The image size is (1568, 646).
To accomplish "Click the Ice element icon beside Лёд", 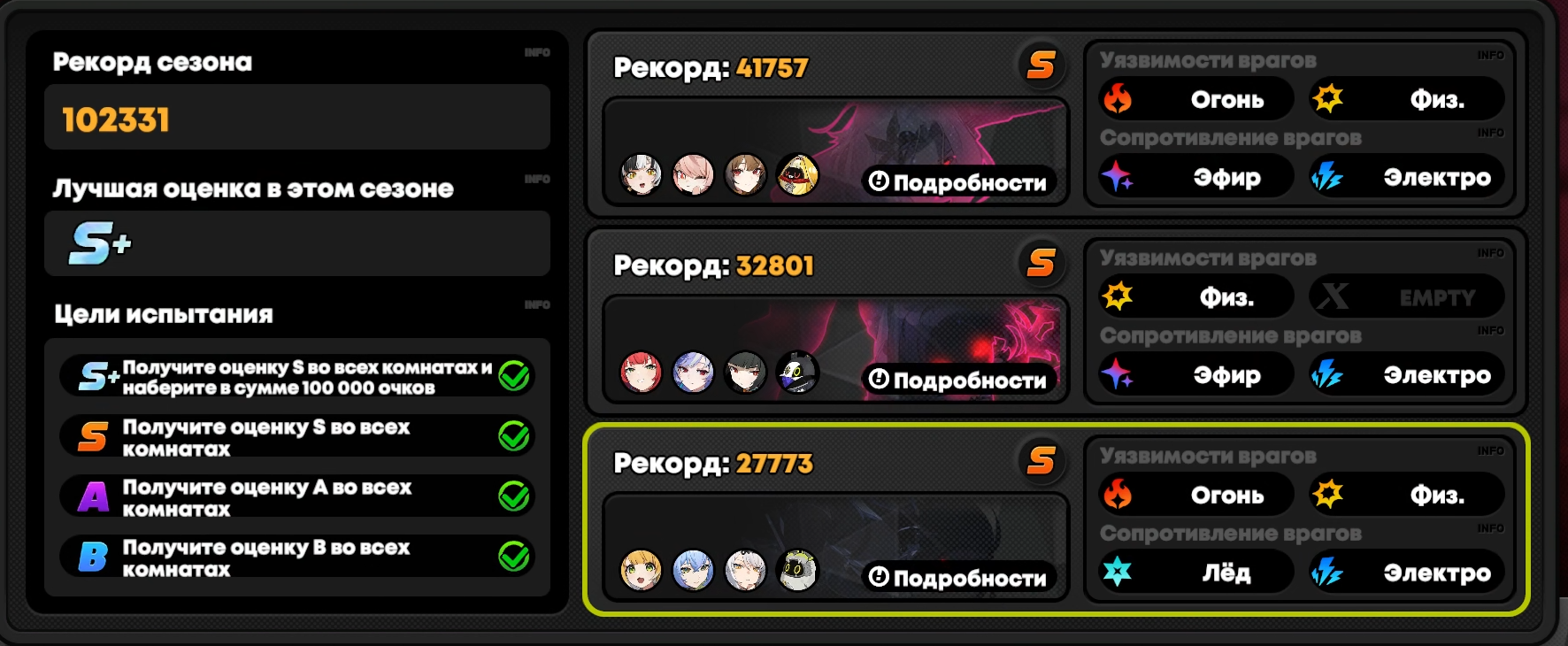I will [x=1118, y=572].
